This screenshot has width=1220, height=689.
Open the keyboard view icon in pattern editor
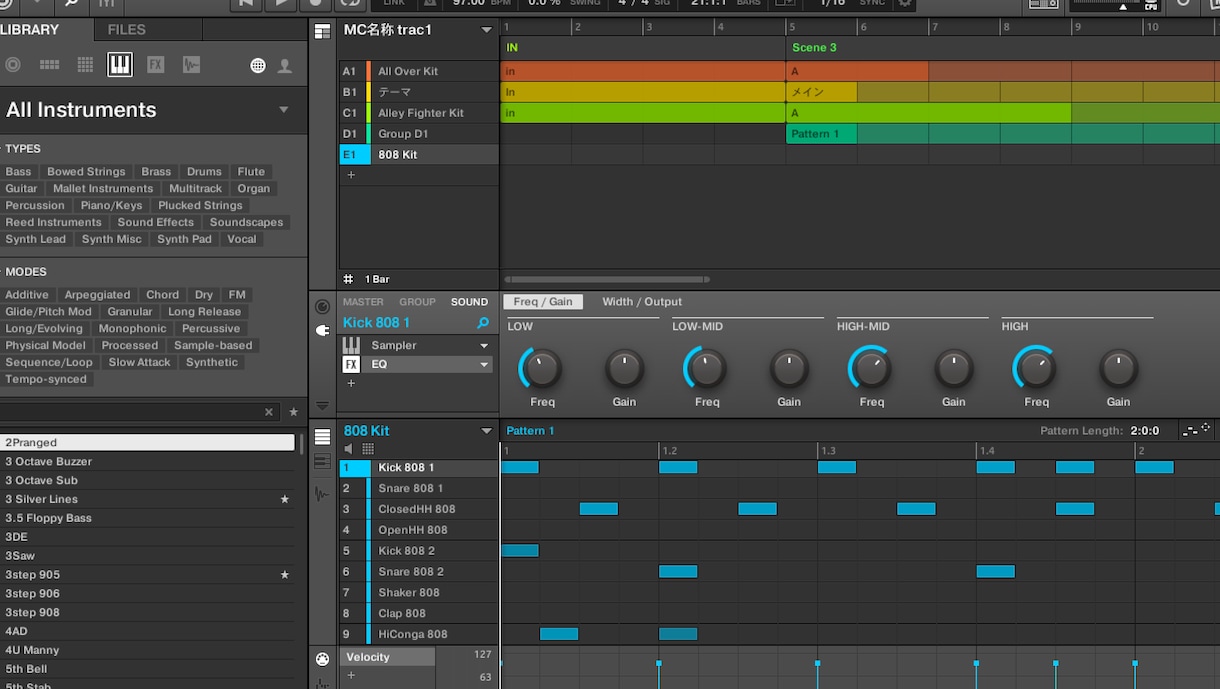[x=322, y=461]
